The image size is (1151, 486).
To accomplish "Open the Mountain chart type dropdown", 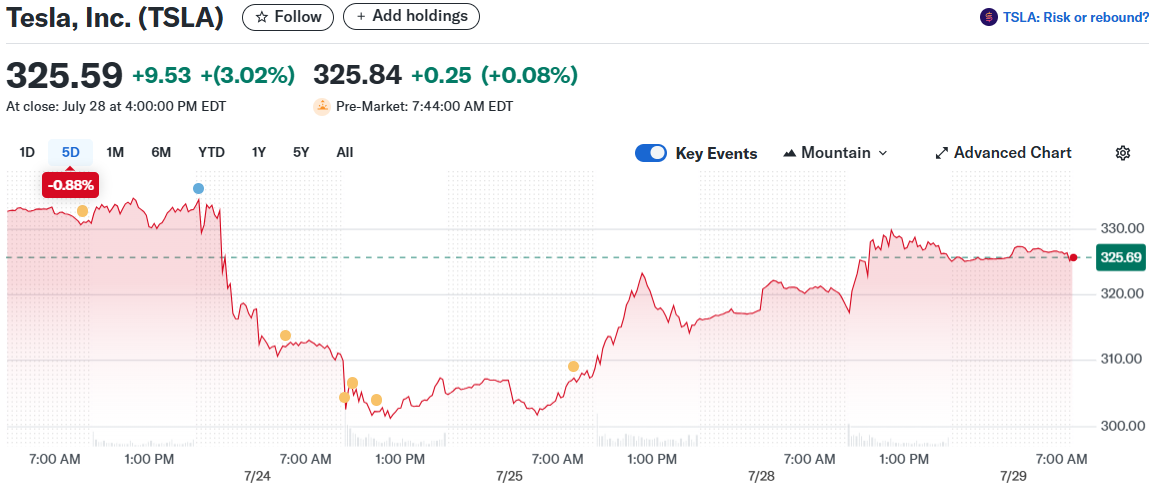I will pos(835,153).
